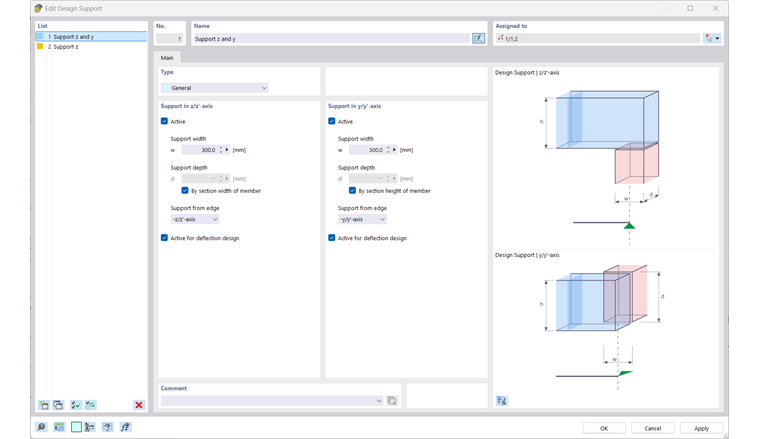Click the copy design support icon

click(x=59, y=405)
